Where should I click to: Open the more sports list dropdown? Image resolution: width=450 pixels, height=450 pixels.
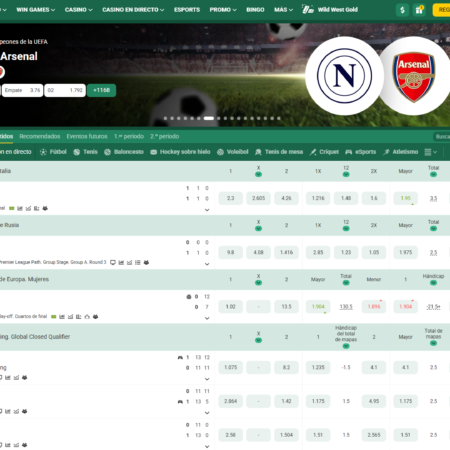[431, 152]
